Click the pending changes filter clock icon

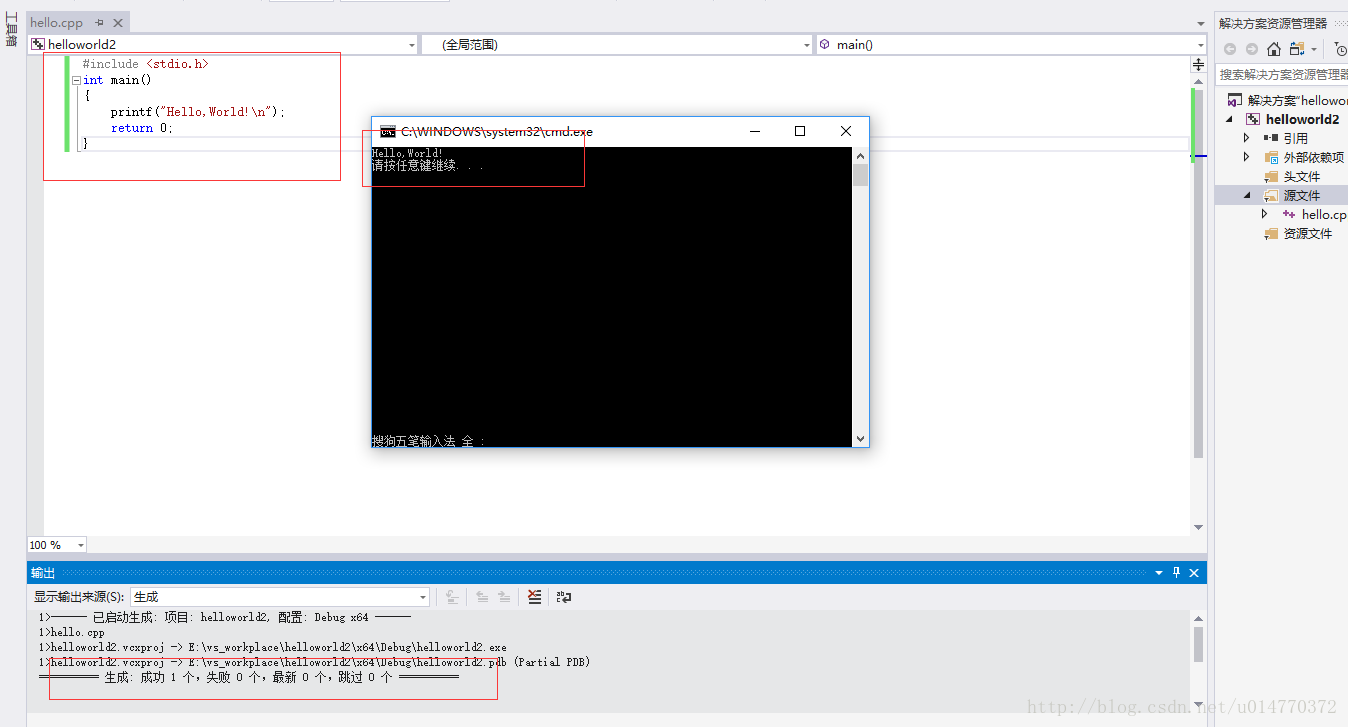1340,49
